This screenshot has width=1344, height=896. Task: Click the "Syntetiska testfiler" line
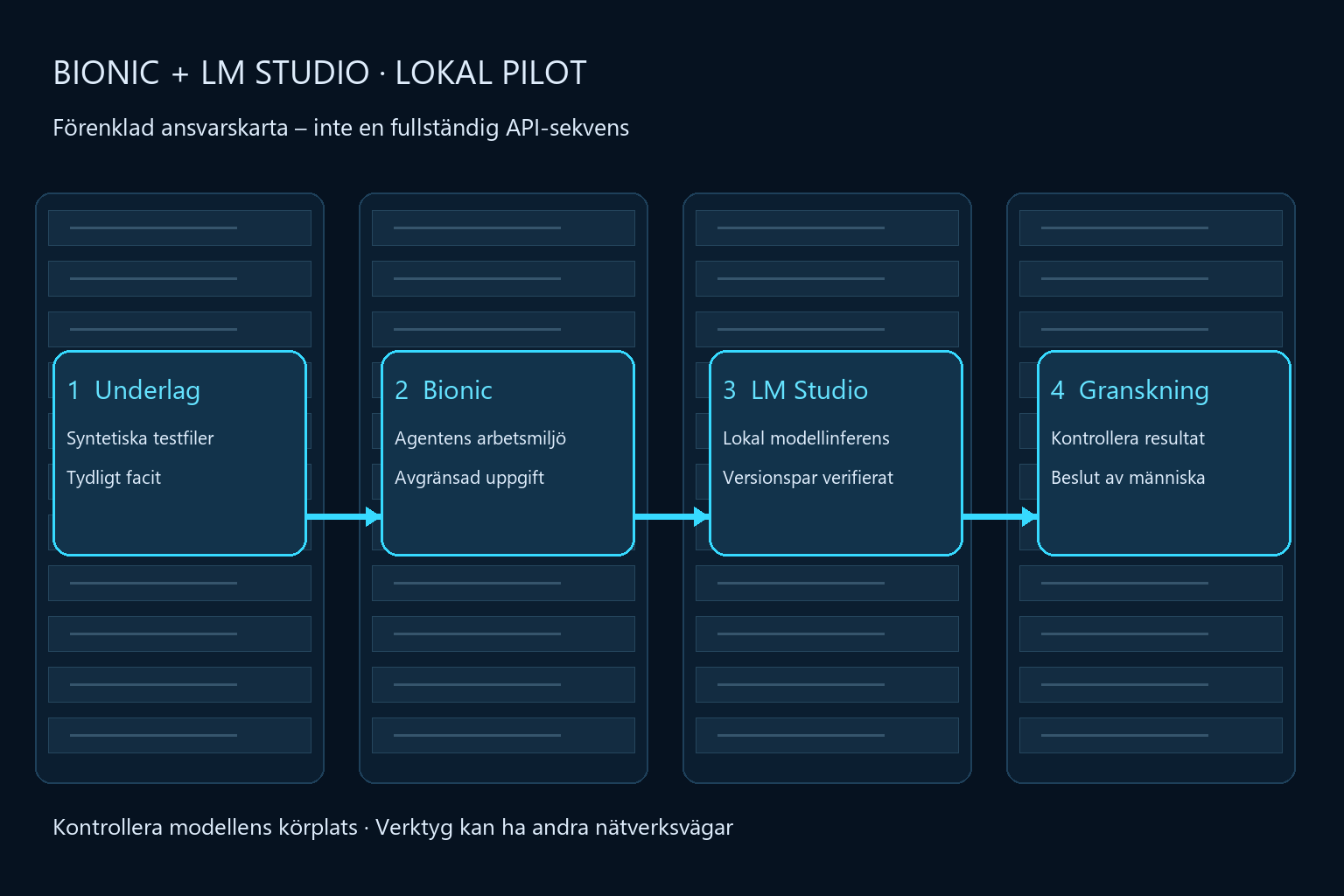(140, 438)
